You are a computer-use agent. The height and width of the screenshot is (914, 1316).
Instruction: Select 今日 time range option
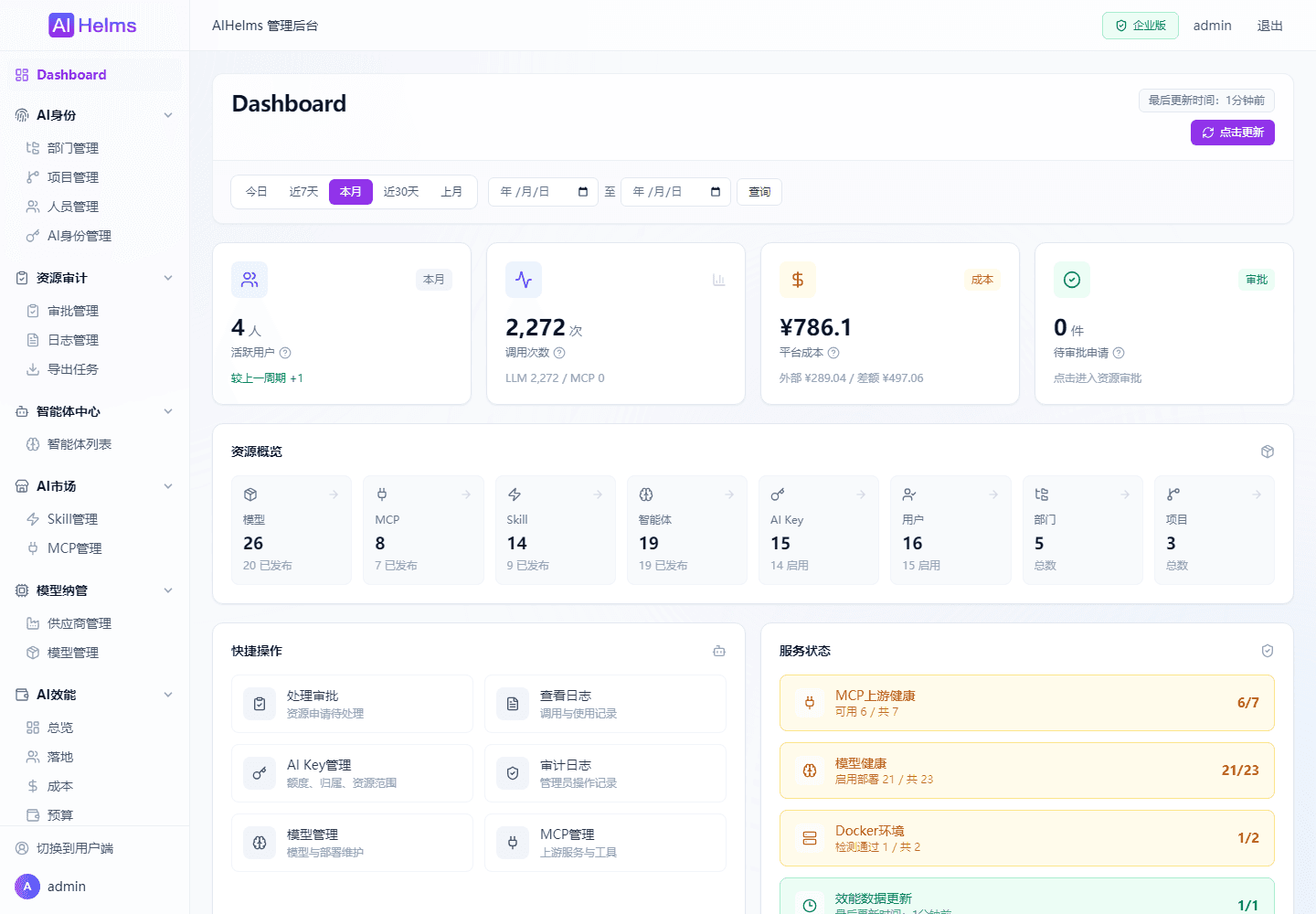click(x=257, y=192)
